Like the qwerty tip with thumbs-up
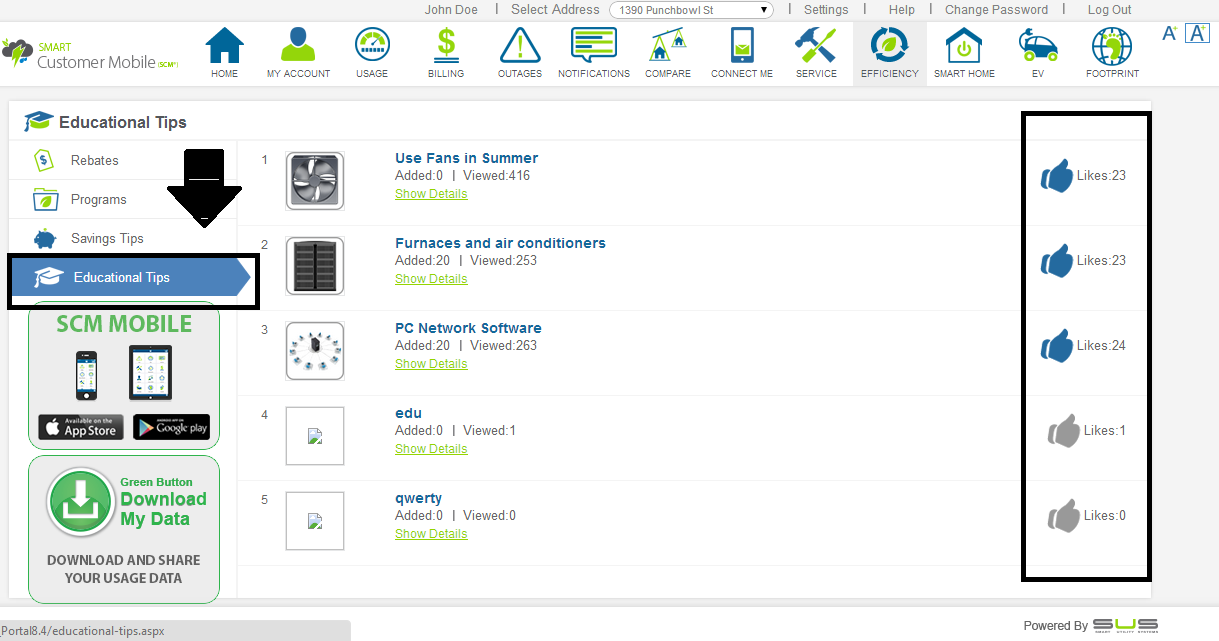The height and width of the screenshot is (641, 1219). tap(1063, 516)
